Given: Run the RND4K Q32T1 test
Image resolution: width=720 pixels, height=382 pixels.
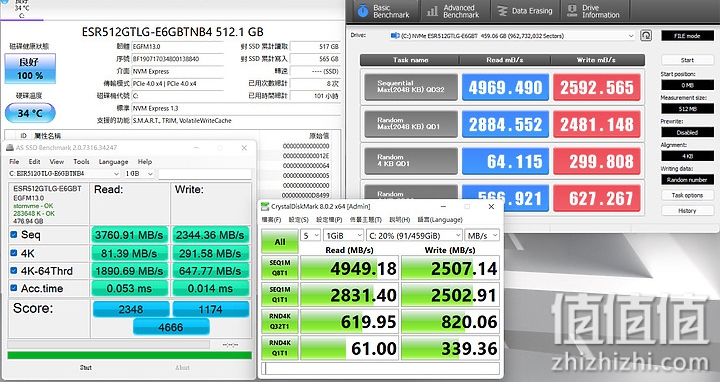Looking at the screenshot, I should (280, 321).
